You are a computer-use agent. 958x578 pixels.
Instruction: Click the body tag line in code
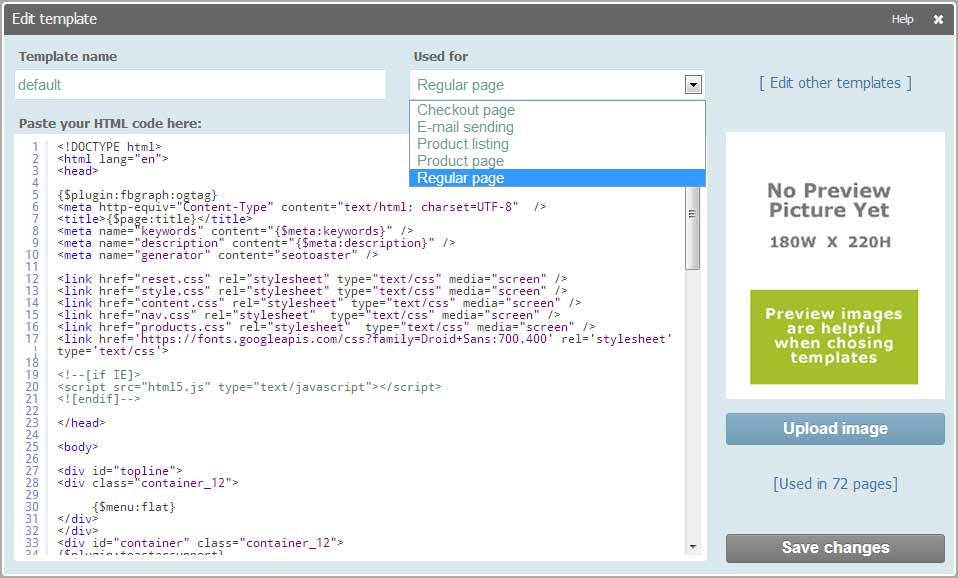point(78,447)
